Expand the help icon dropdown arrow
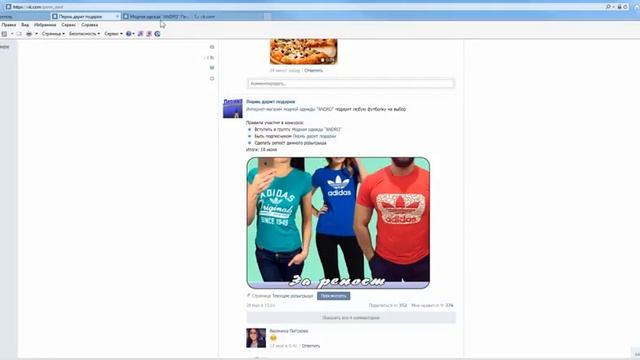Viewport: 640px width, 360px height. pyautogui.click(x=133, y=34)
